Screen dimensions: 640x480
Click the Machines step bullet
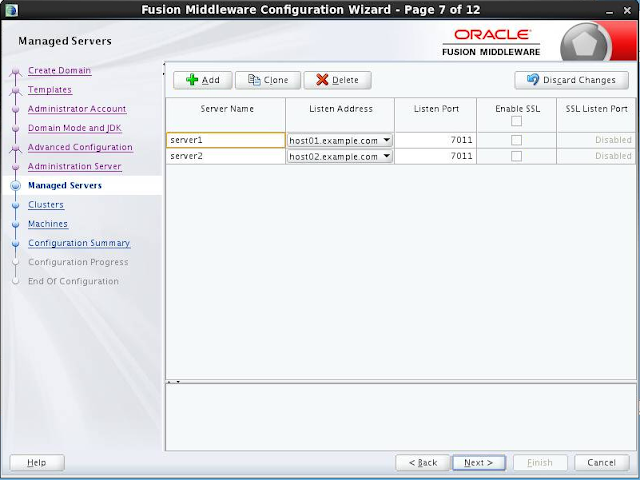16,224
